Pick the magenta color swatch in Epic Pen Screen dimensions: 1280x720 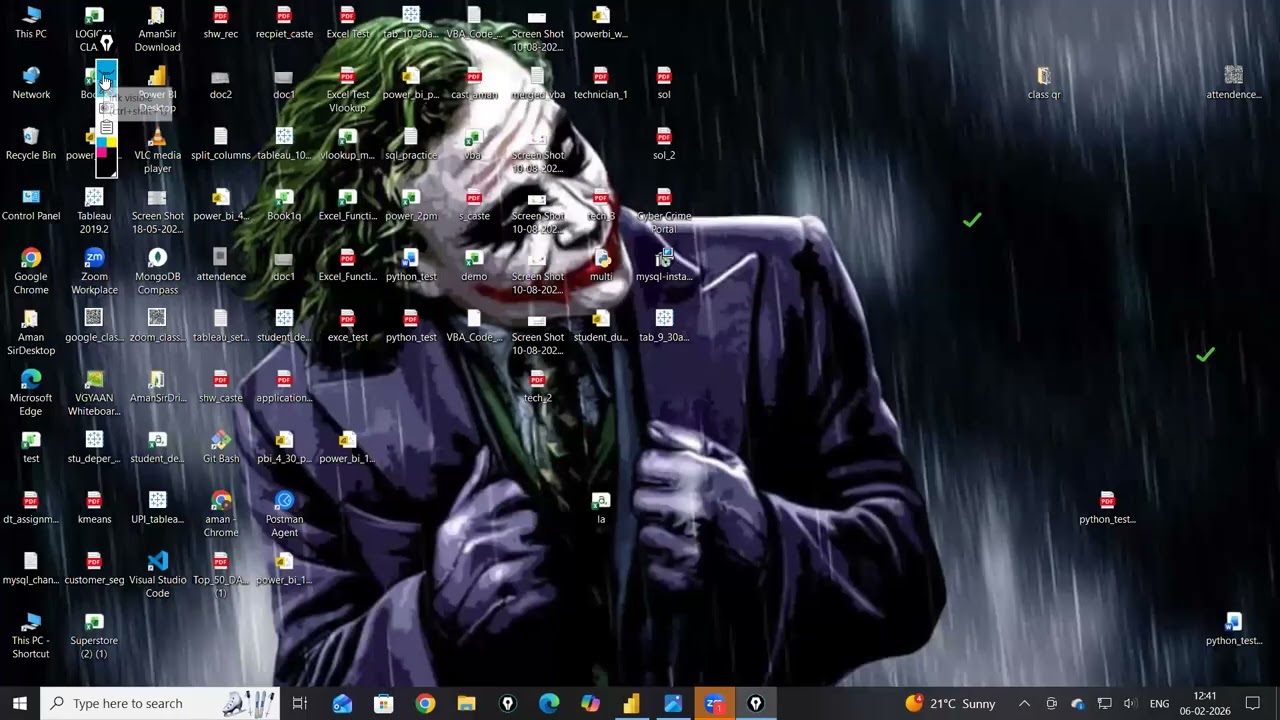click(101, 152)
